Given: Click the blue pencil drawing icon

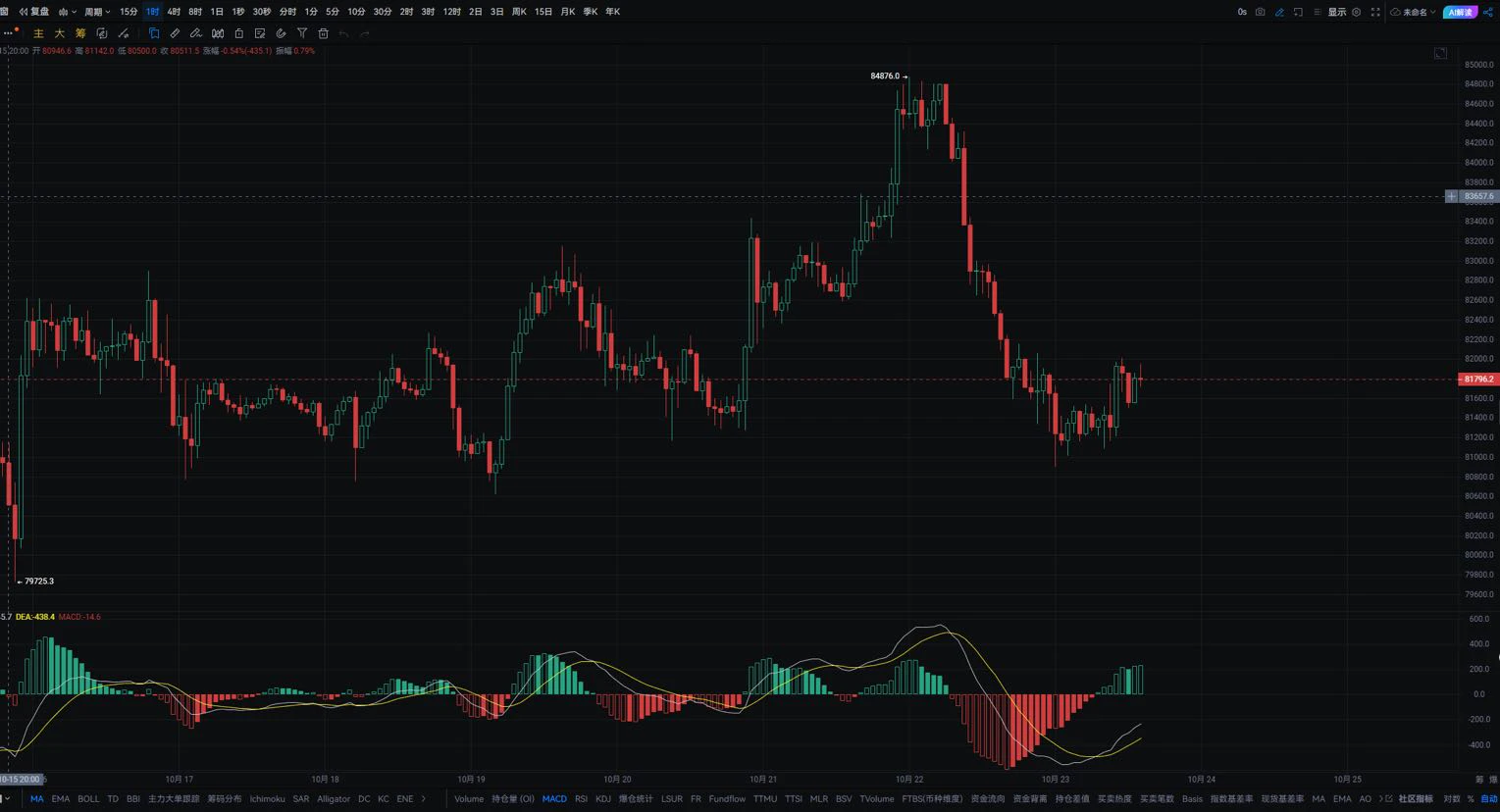Looking at the screenshot, I should point(1279,12).
